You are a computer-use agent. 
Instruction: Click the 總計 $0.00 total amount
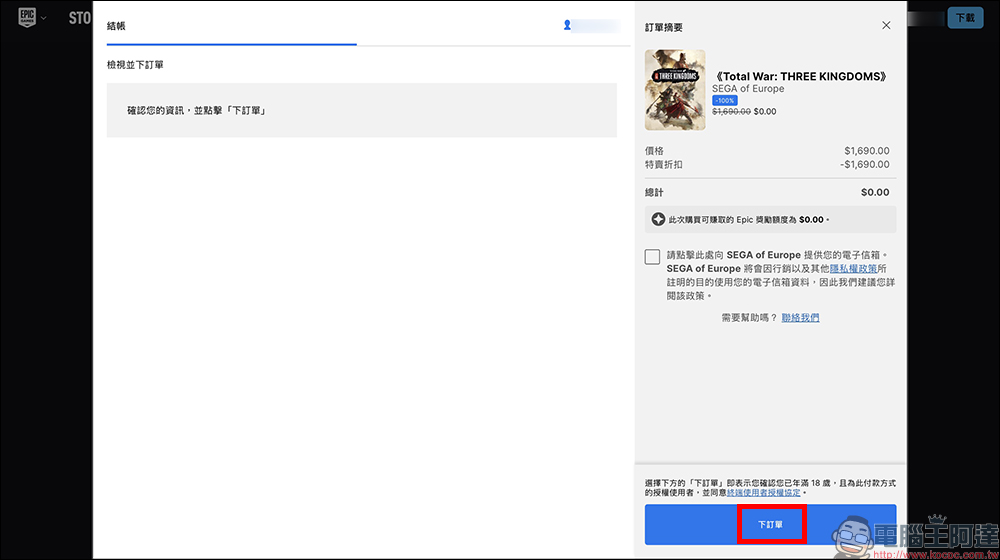pyautogui.click(x=874, y=192)
